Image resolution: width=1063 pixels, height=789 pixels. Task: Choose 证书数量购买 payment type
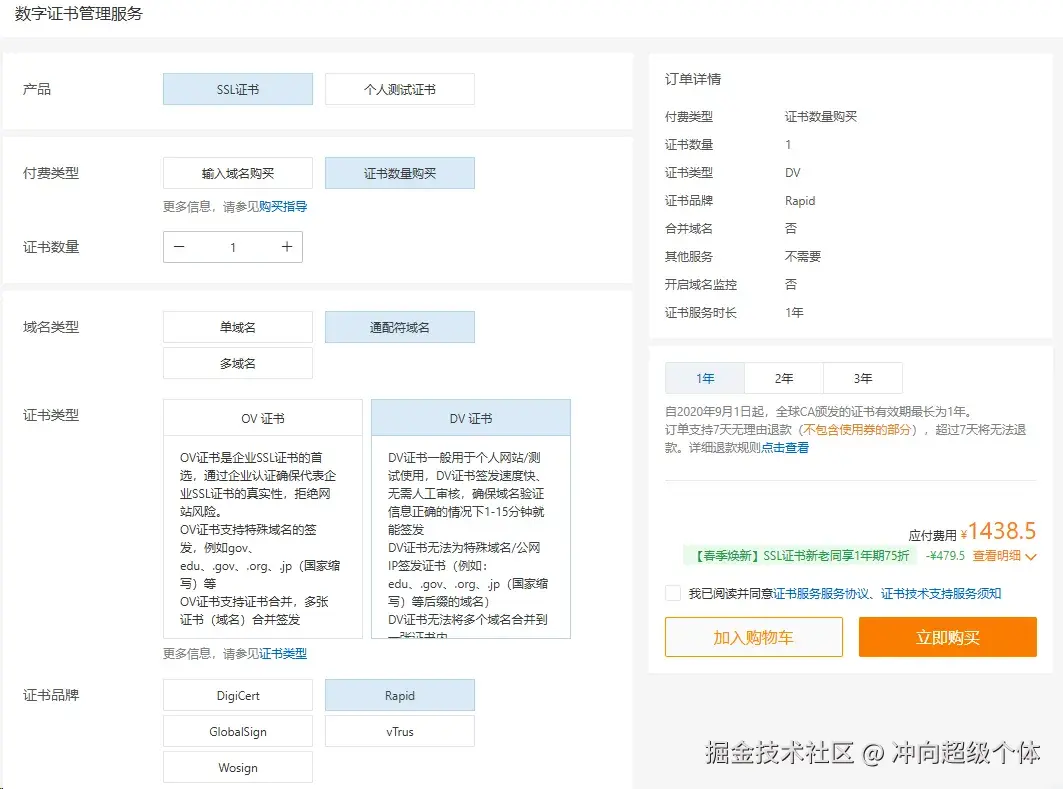[x=400, y=173]
